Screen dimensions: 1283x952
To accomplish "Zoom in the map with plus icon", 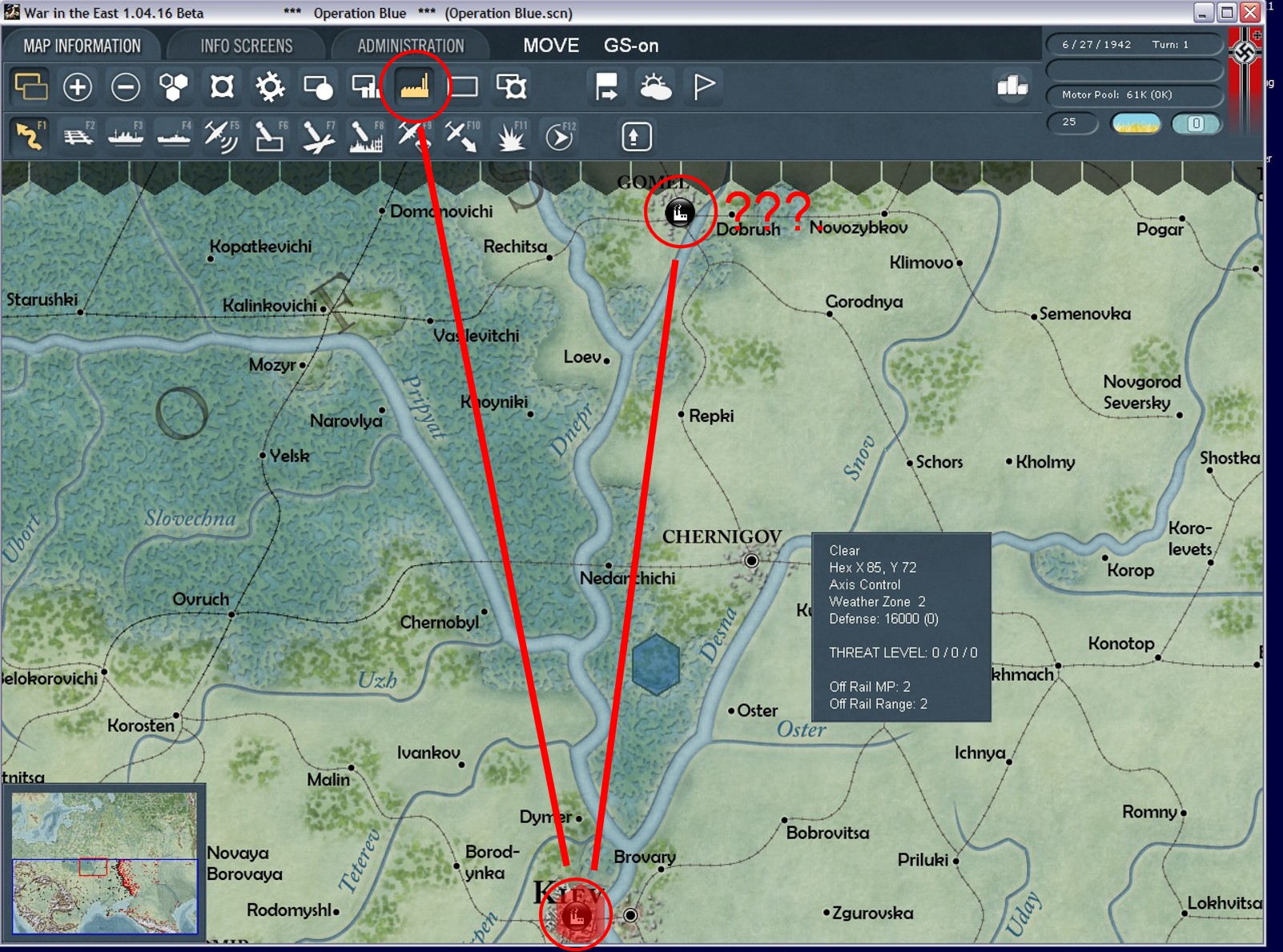I will [78, 86].
